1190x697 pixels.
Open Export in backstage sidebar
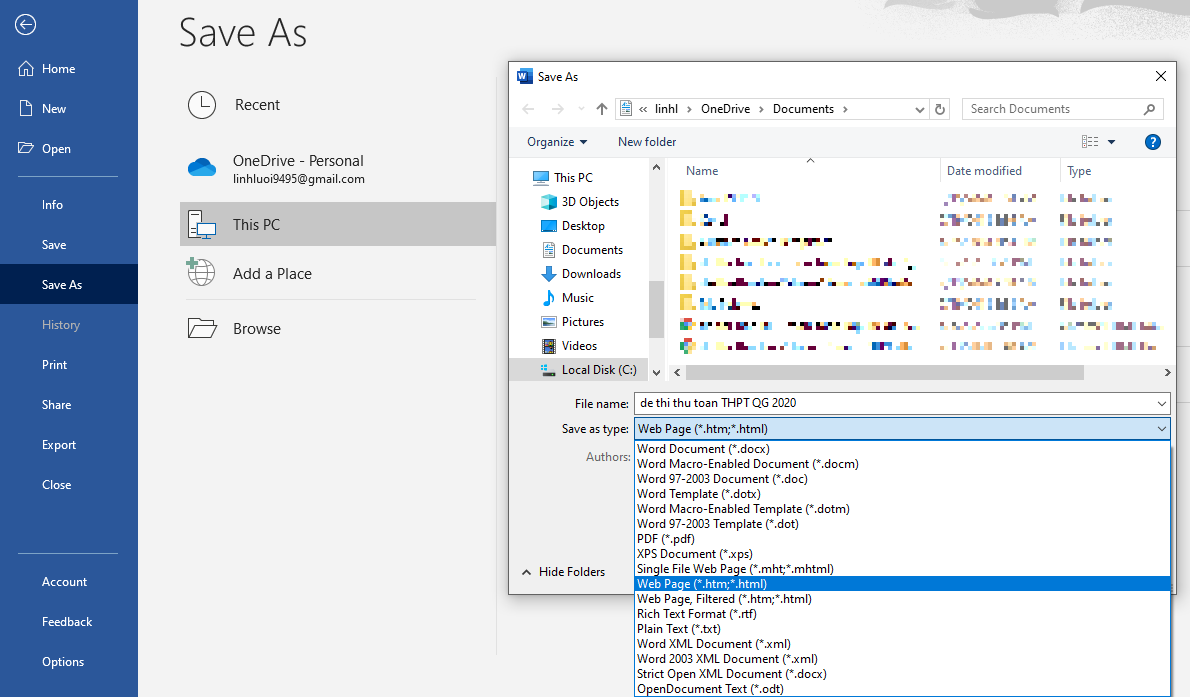pos(59,445)
